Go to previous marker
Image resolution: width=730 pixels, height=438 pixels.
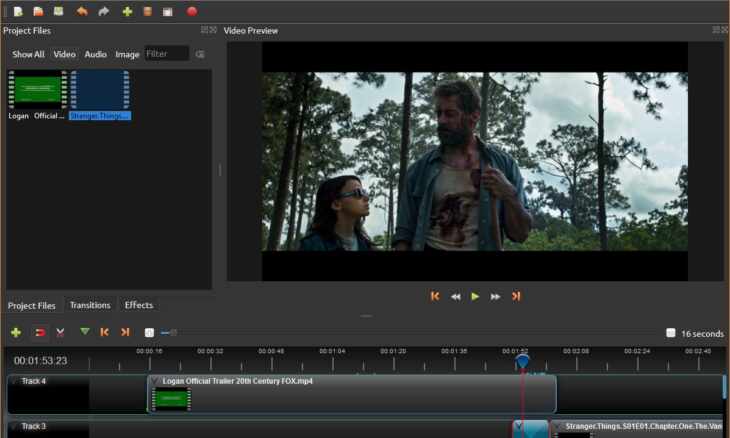(105, 332)
